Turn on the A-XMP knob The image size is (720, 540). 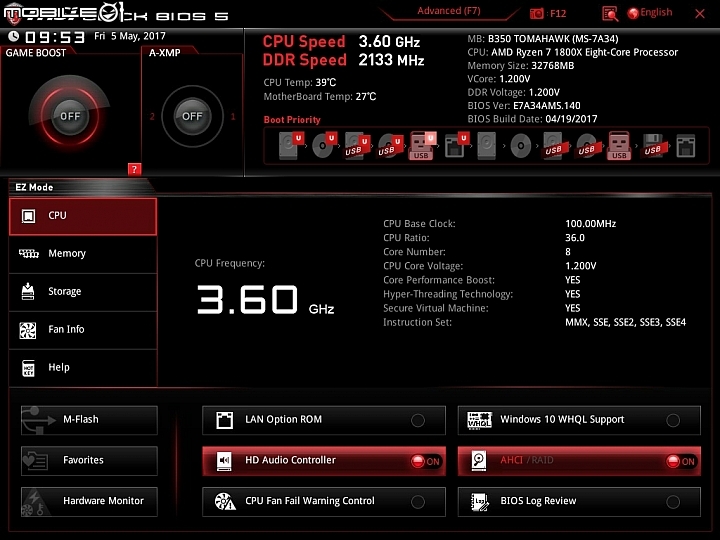click(192, 116)
